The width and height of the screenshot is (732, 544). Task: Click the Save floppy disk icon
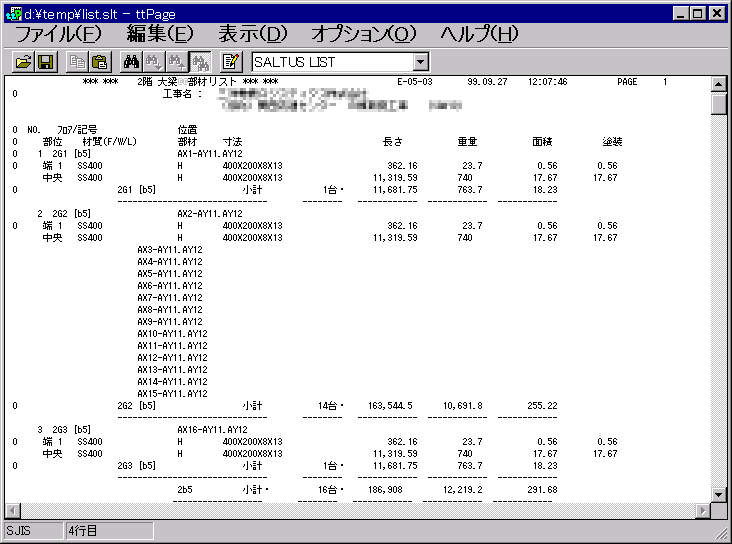tap(45, 62)
